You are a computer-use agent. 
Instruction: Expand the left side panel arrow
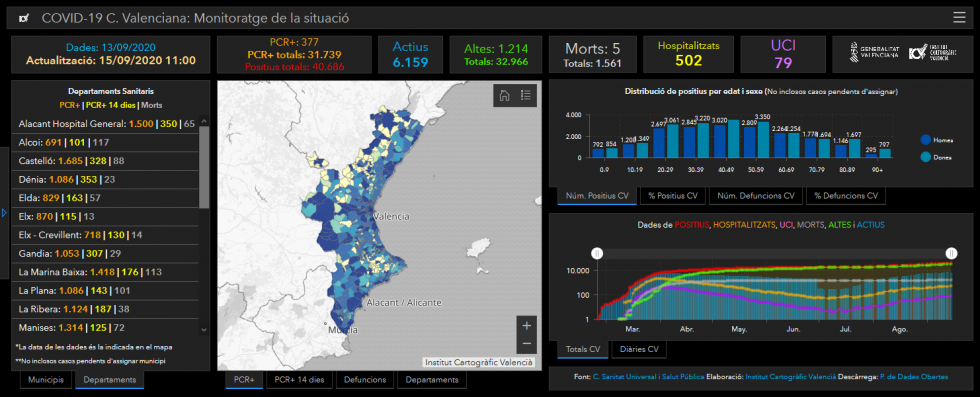coord(4,213)
